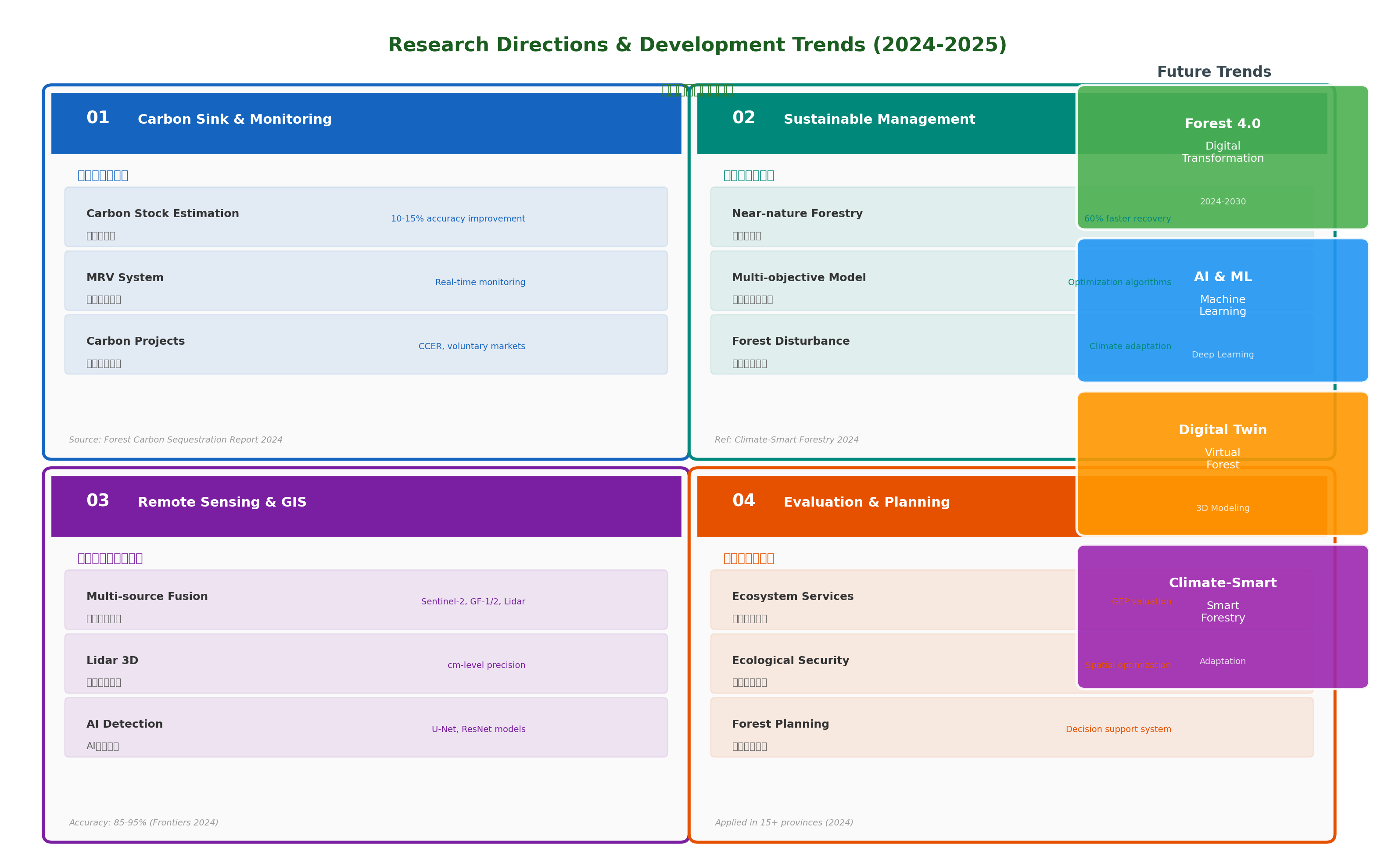
Task: Click the "60% faster recovery" note
Action: (x=1127, y=219)
